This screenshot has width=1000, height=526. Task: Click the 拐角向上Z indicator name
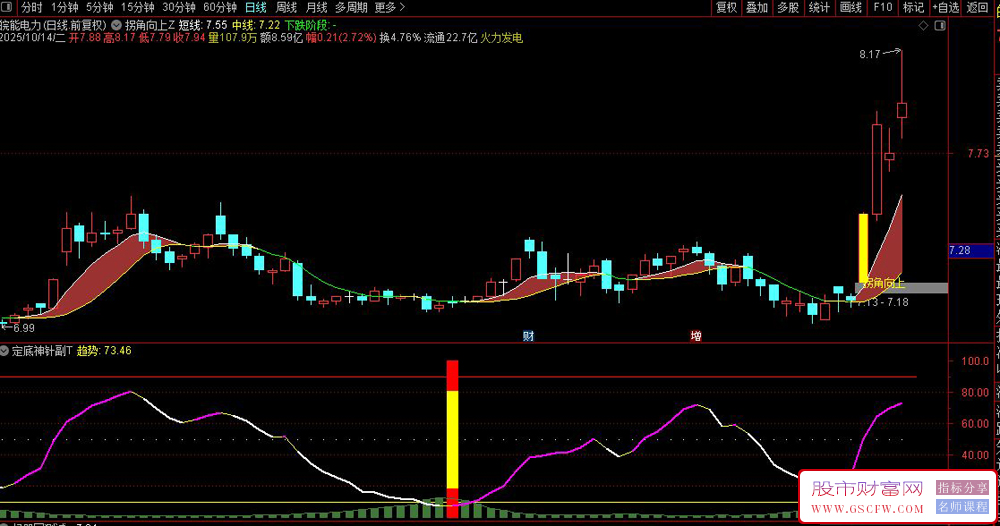150,26
